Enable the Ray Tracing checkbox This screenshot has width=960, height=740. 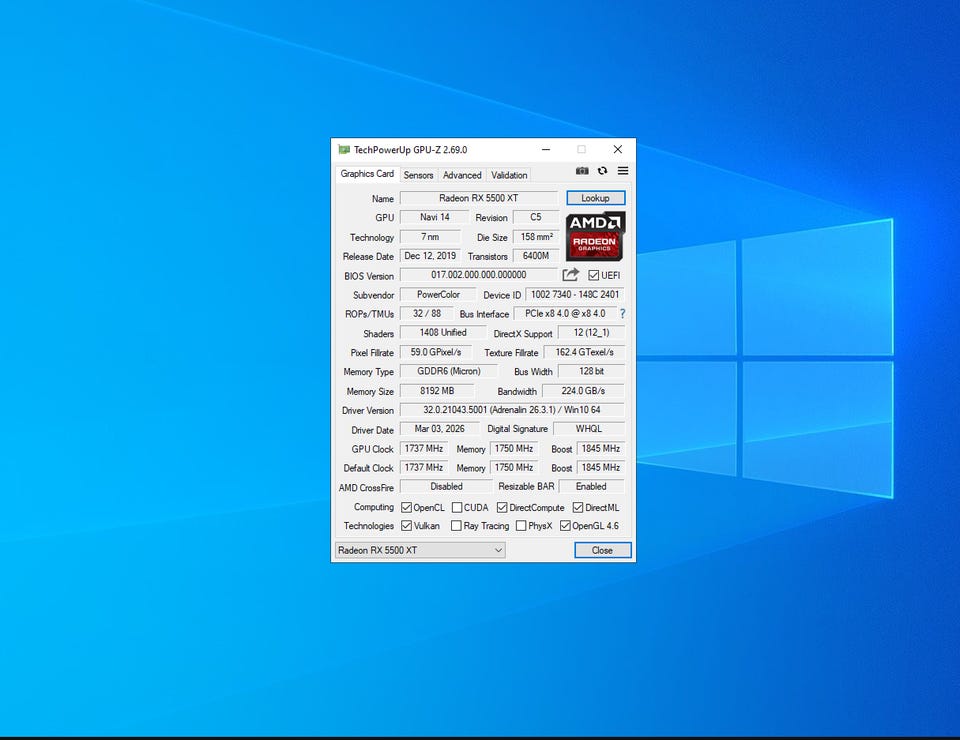456,526
